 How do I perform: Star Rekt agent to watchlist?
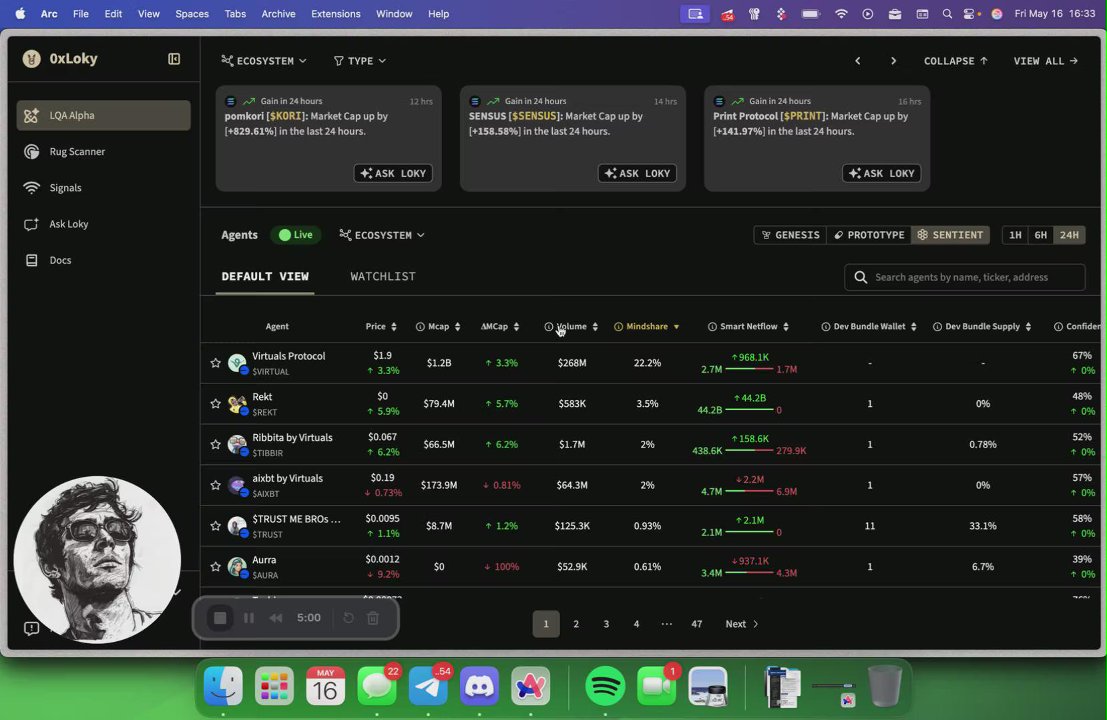tap(215, 404)
